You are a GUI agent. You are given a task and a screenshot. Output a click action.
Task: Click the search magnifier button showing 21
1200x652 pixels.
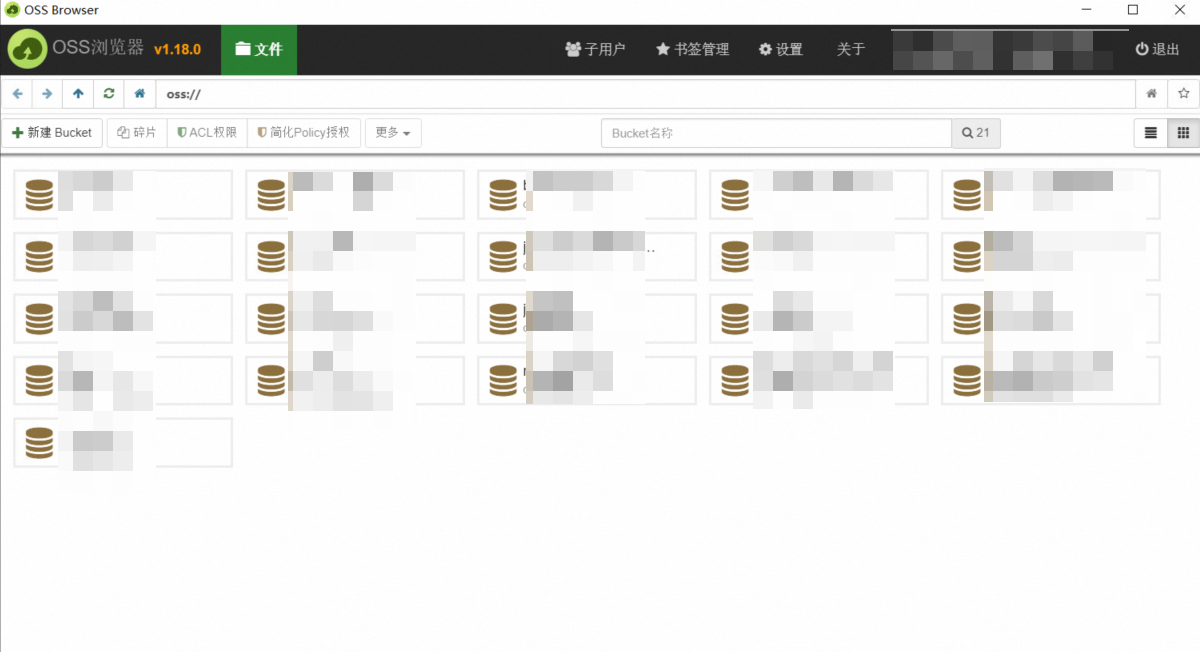pyautogui.click(x=975, y=133)
